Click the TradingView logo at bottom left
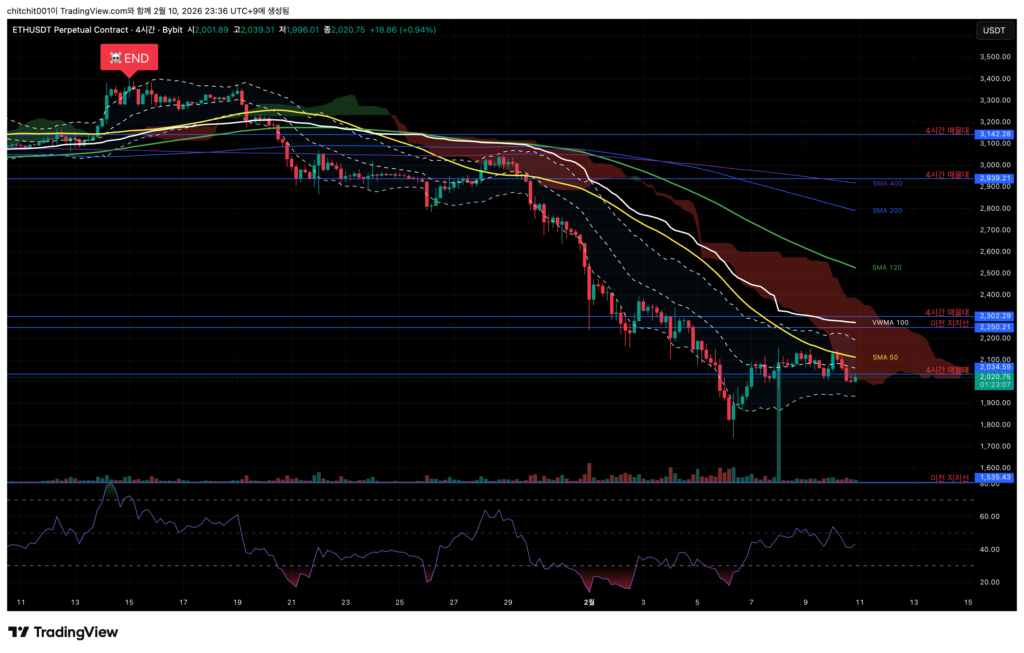This screenshot has width=1024, height=653. 63,632
